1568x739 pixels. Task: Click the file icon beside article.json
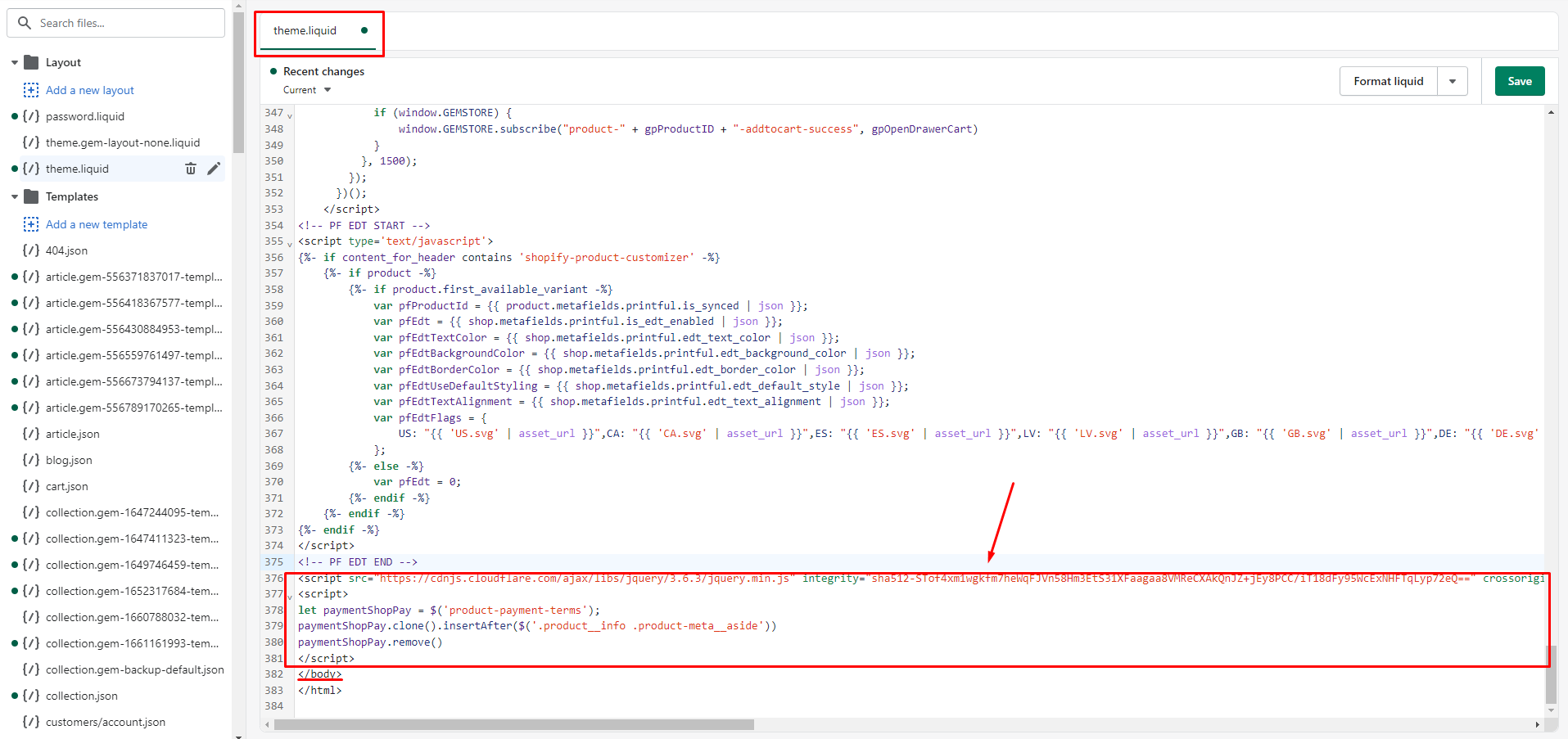(x=31, y=434)
